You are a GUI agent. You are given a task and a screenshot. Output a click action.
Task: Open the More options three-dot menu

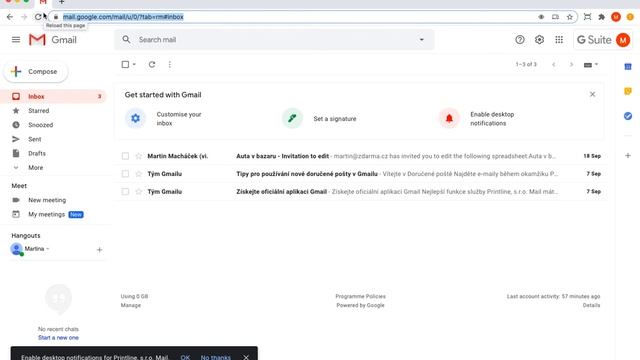point(170,64)
